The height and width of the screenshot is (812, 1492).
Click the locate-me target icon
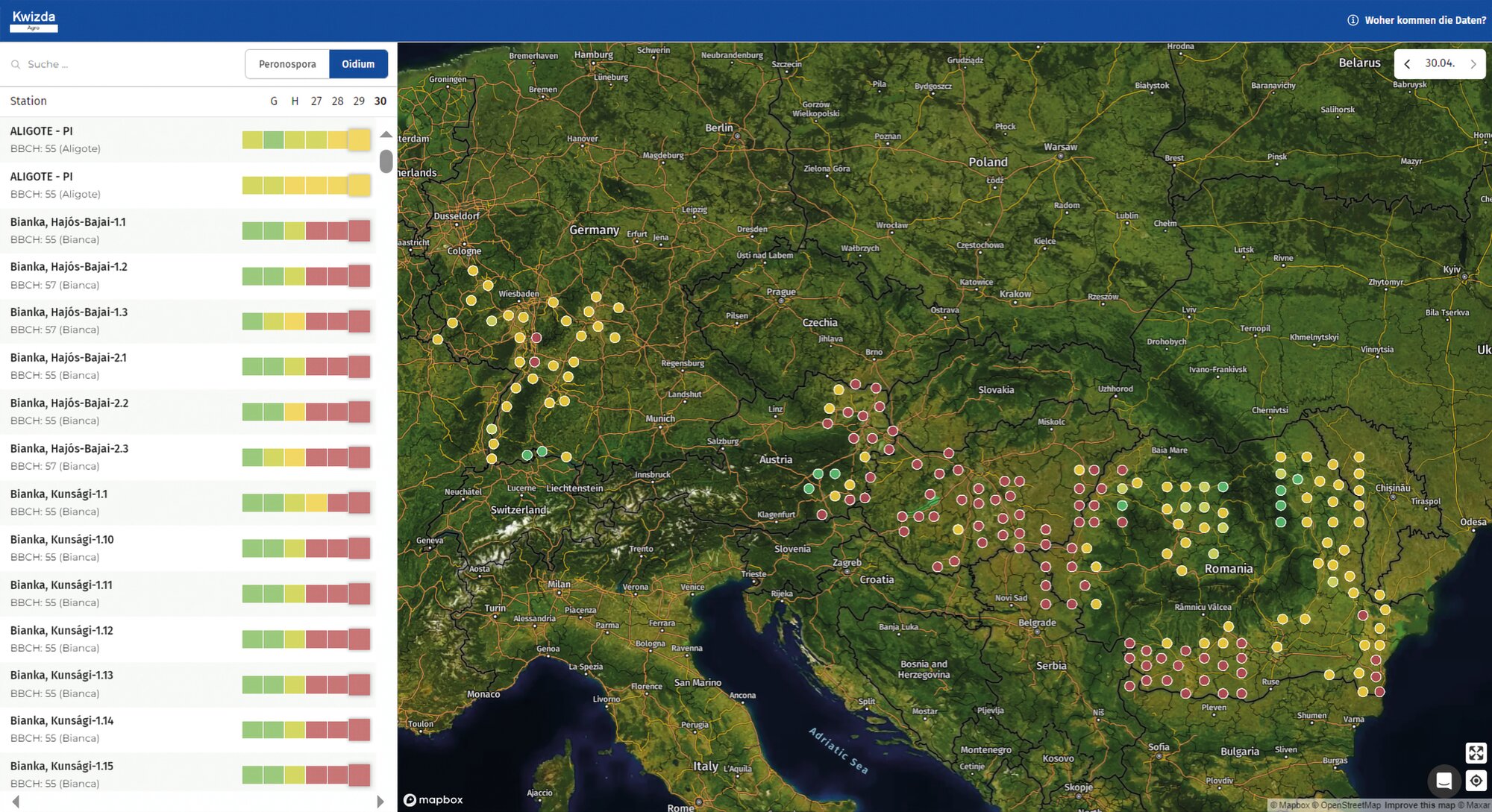pyautogui.click(x=1476, y=781)
